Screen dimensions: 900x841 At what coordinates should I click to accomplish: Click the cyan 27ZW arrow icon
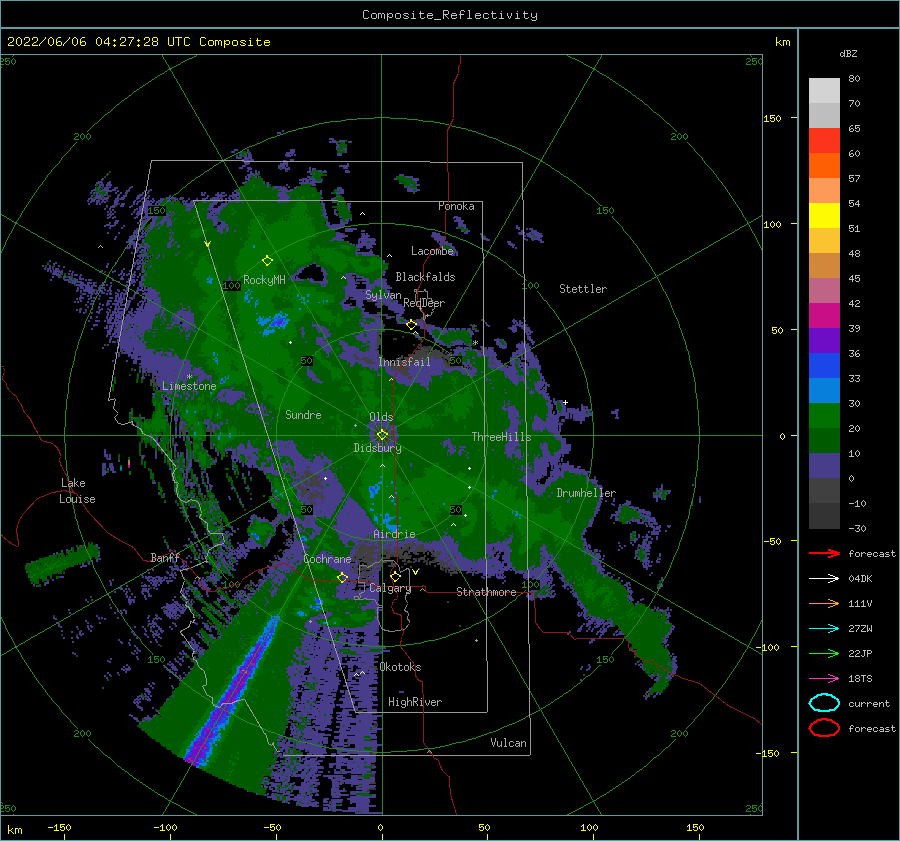pos(824,629)
